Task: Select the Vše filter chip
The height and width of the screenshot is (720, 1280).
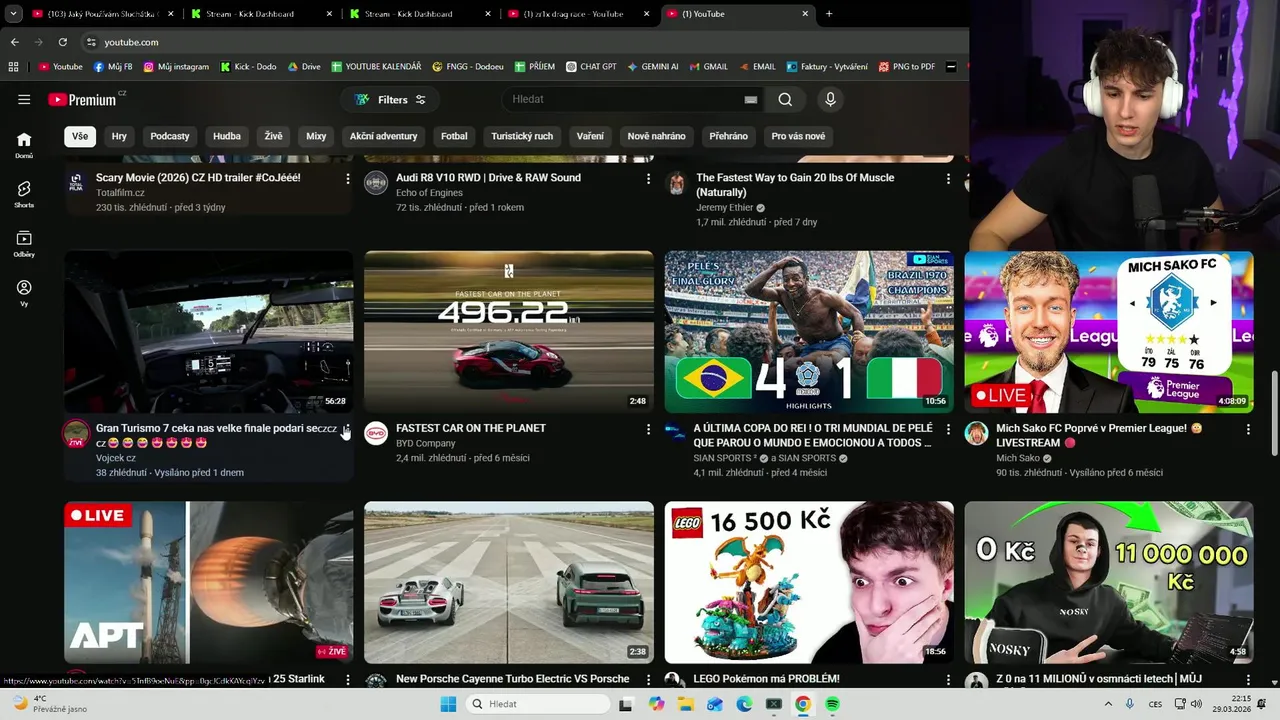Action: 80,136
